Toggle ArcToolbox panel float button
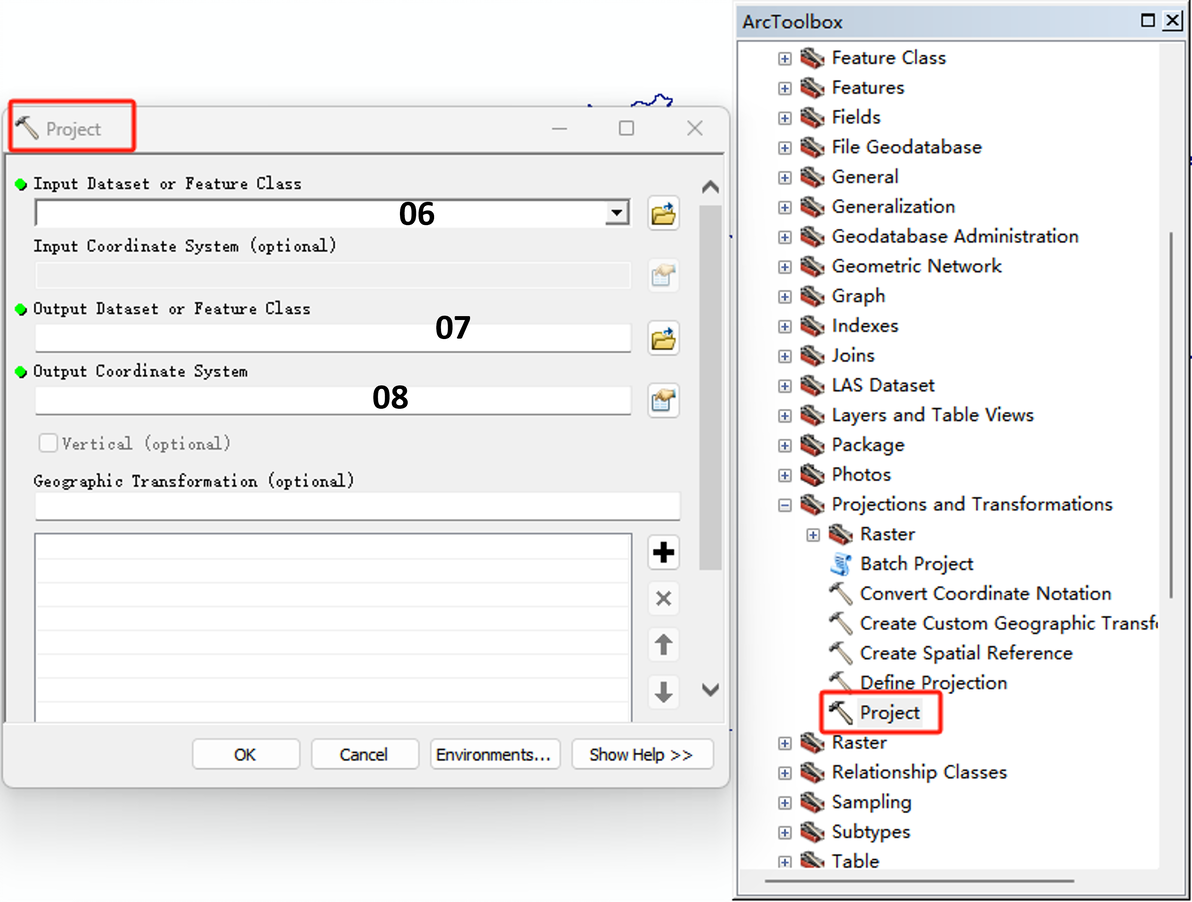Viewport: 1192px width, 902px height. pos(1148,21)
